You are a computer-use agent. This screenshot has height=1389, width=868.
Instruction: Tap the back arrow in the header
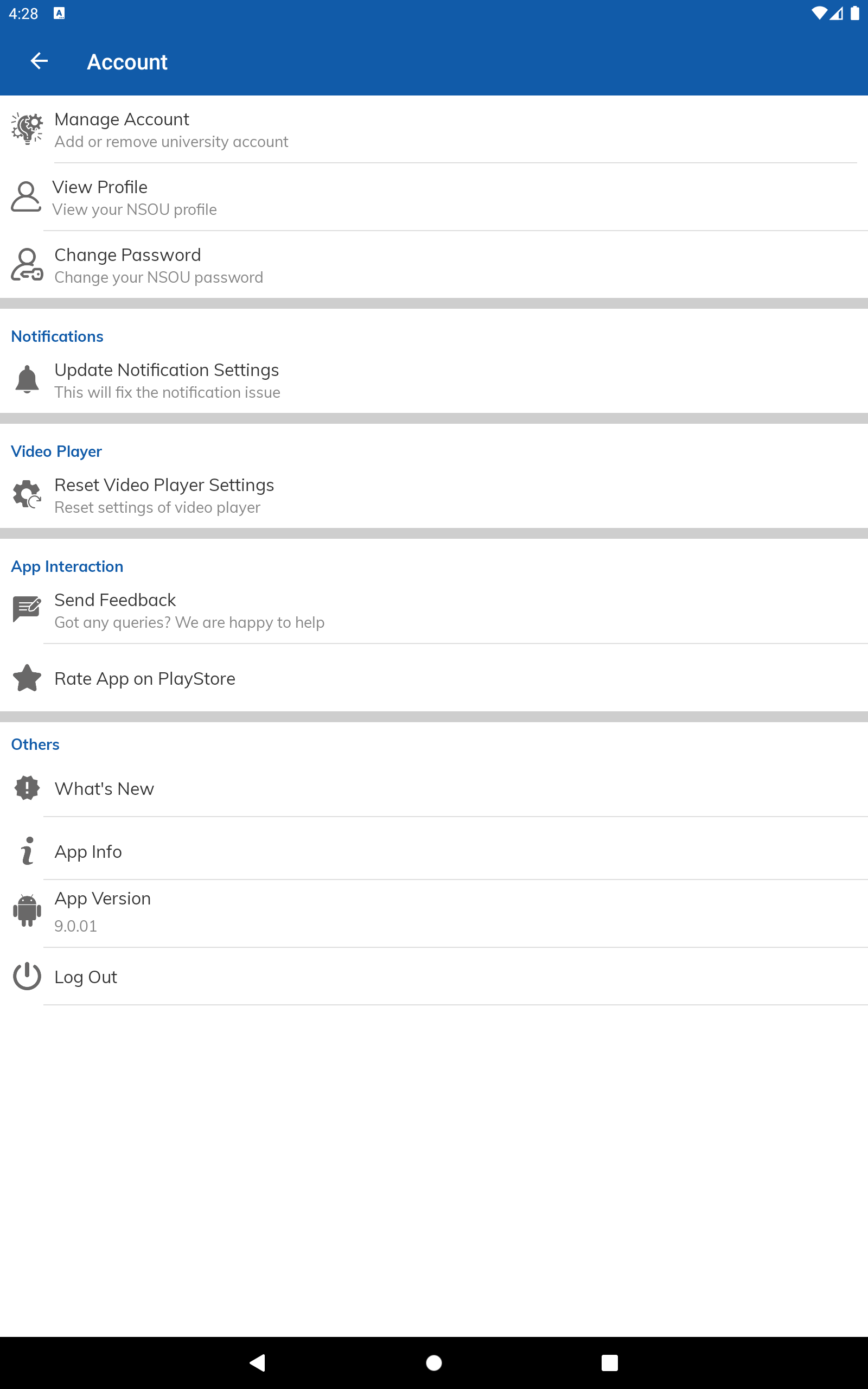pos(39,61)
